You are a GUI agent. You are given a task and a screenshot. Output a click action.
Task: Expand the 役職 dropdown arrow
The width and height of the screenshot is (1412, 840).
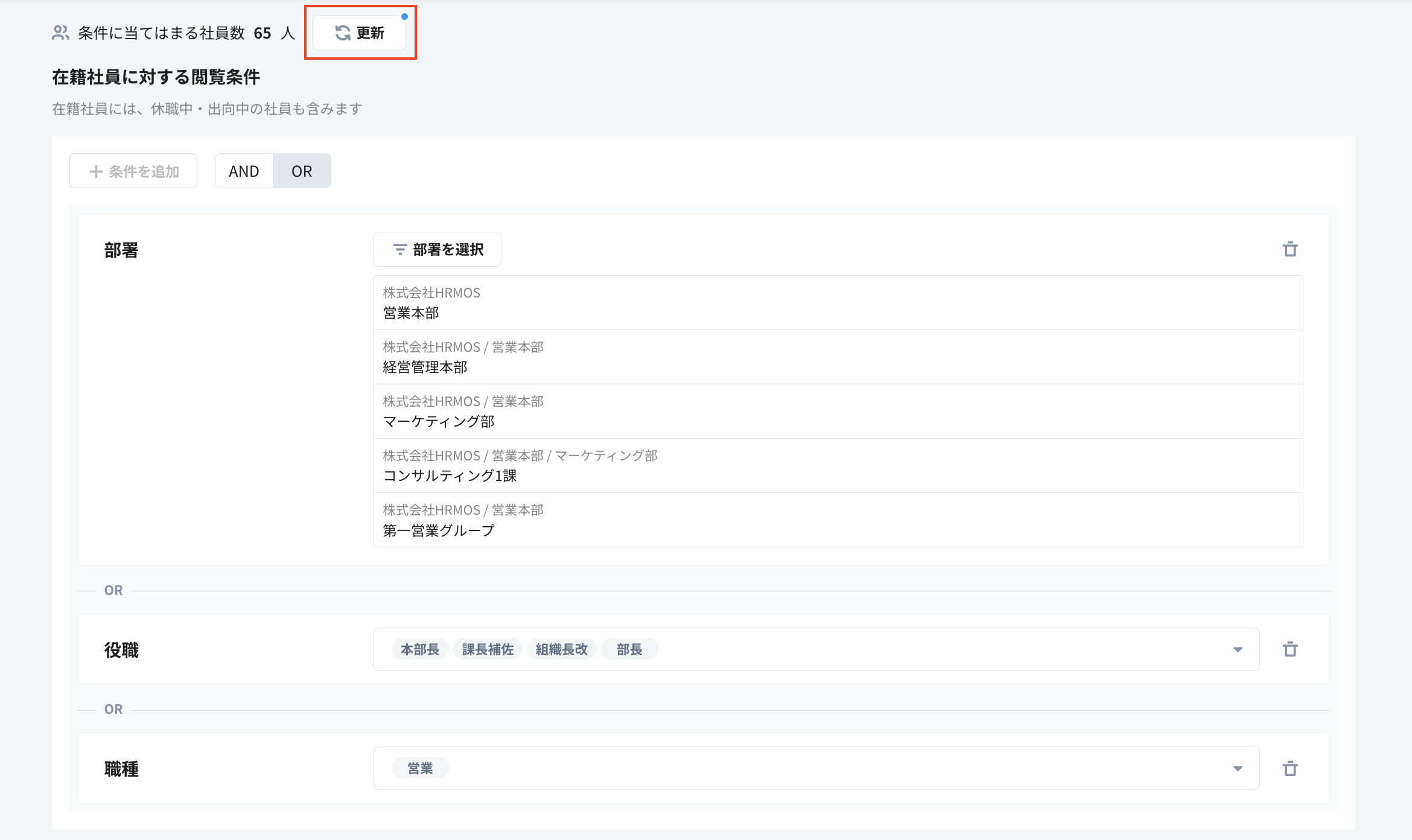tap(1238, 649)
